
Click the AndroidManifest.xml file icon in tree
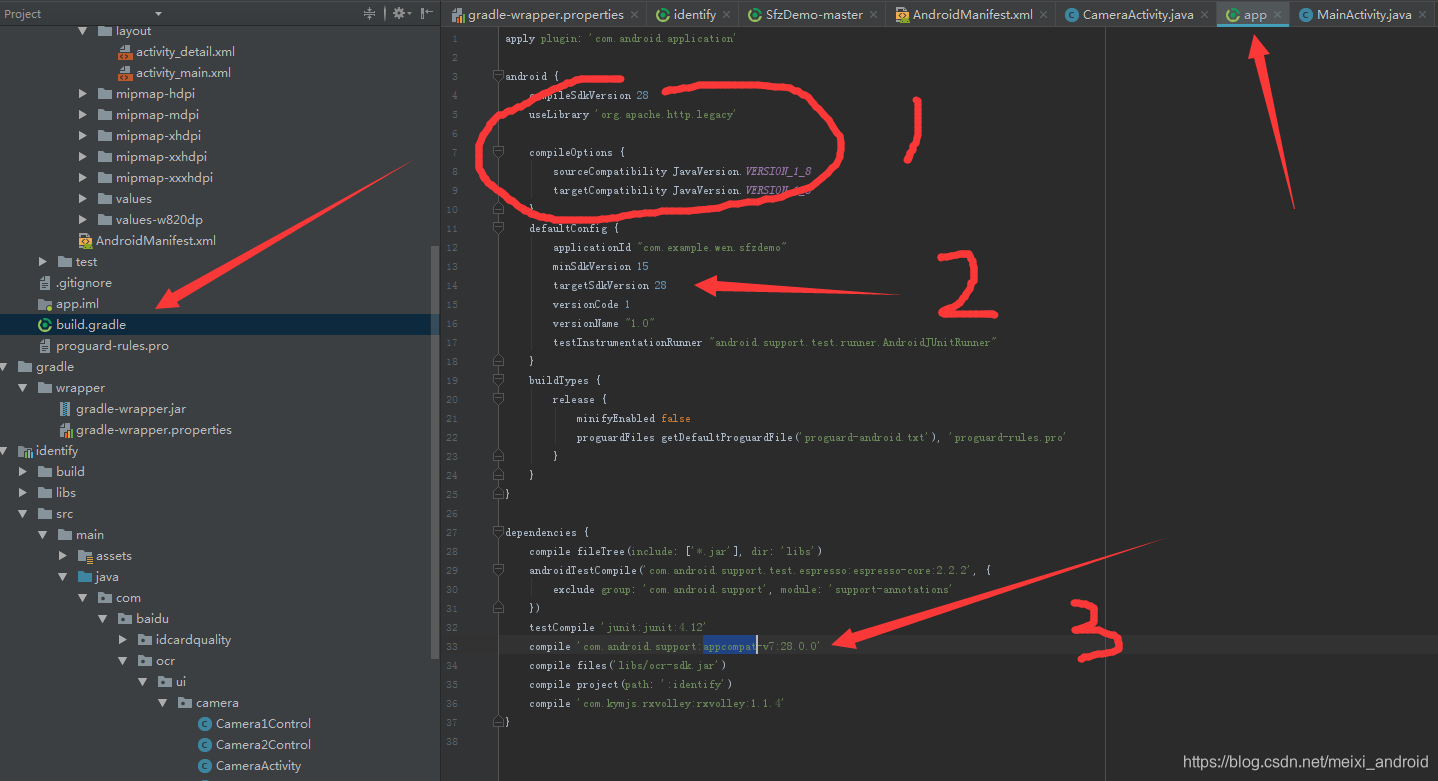86,241
